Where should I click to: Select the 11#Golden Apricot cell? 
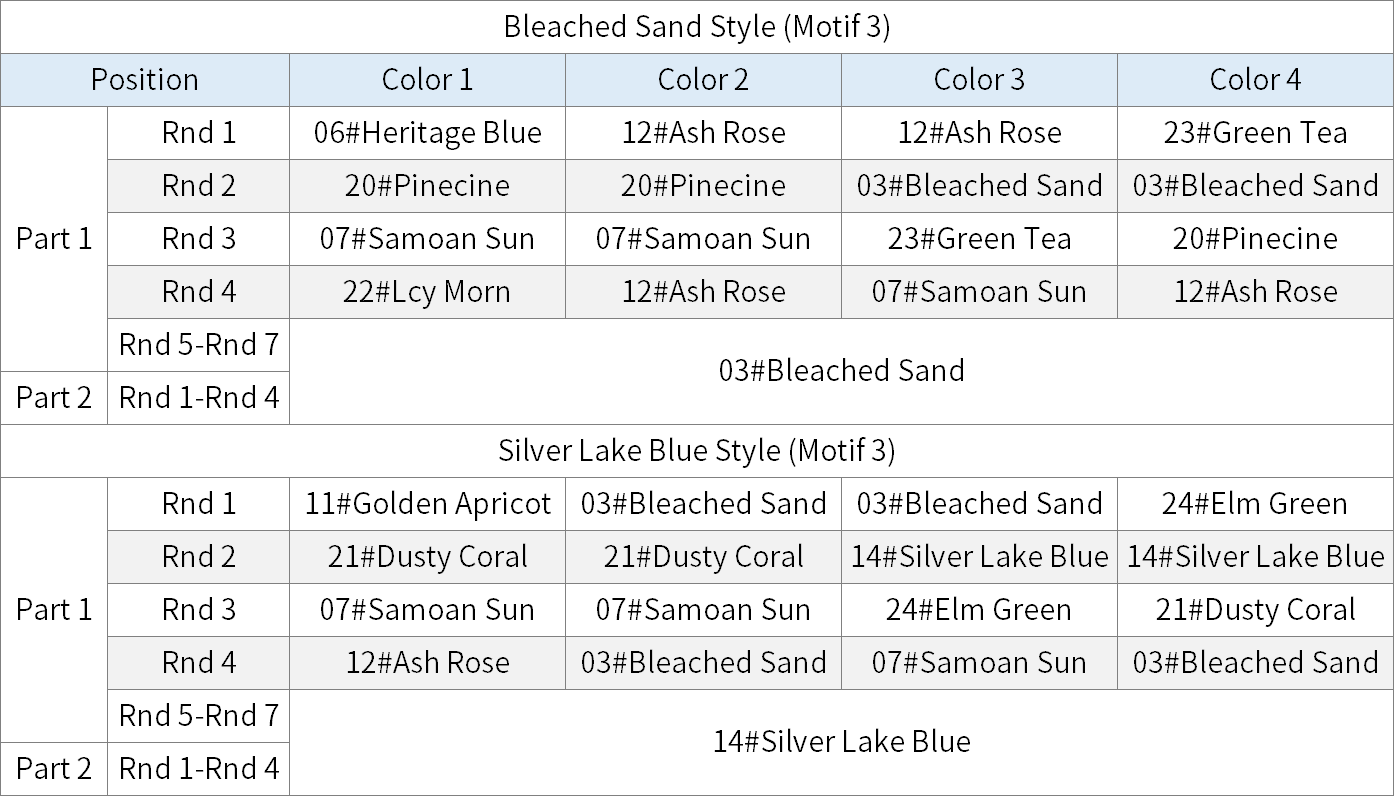click(x=427, y=504)
